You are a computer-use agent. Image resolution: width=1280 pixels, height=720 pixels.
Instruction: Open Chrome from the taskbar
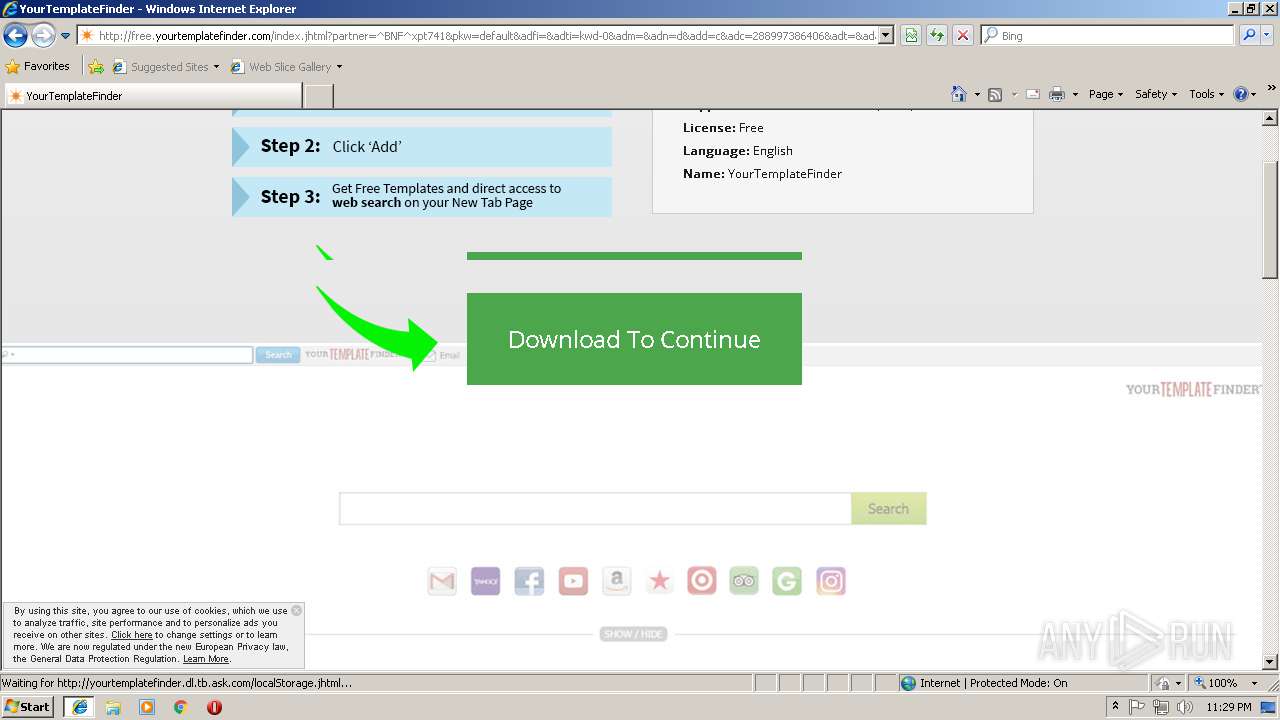point(180,707)
